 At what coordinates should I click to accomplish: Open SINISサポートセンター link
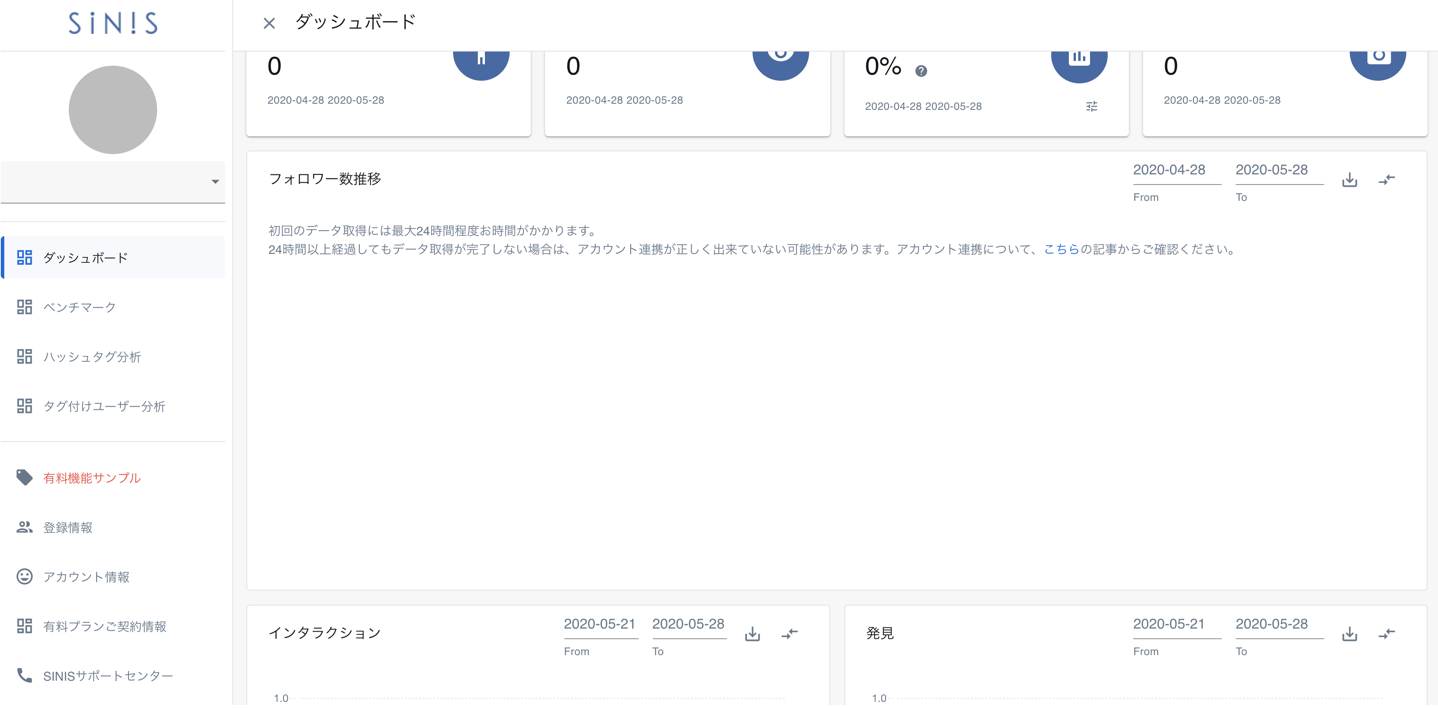point(108,676)
